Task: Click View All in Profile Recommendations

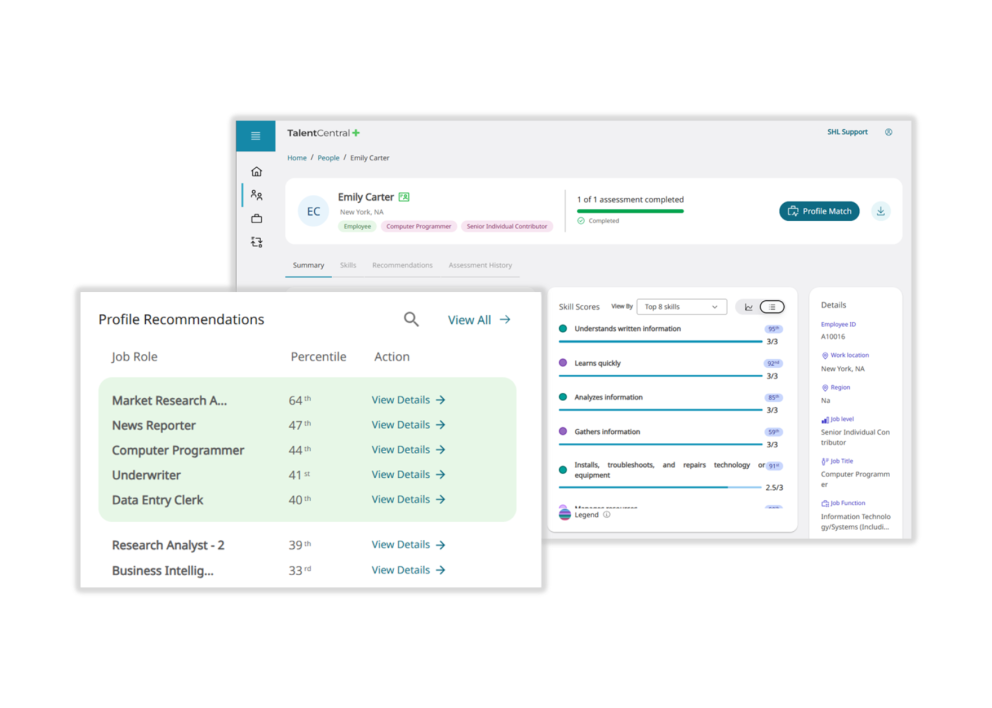Action: click(x=479, y=320)
